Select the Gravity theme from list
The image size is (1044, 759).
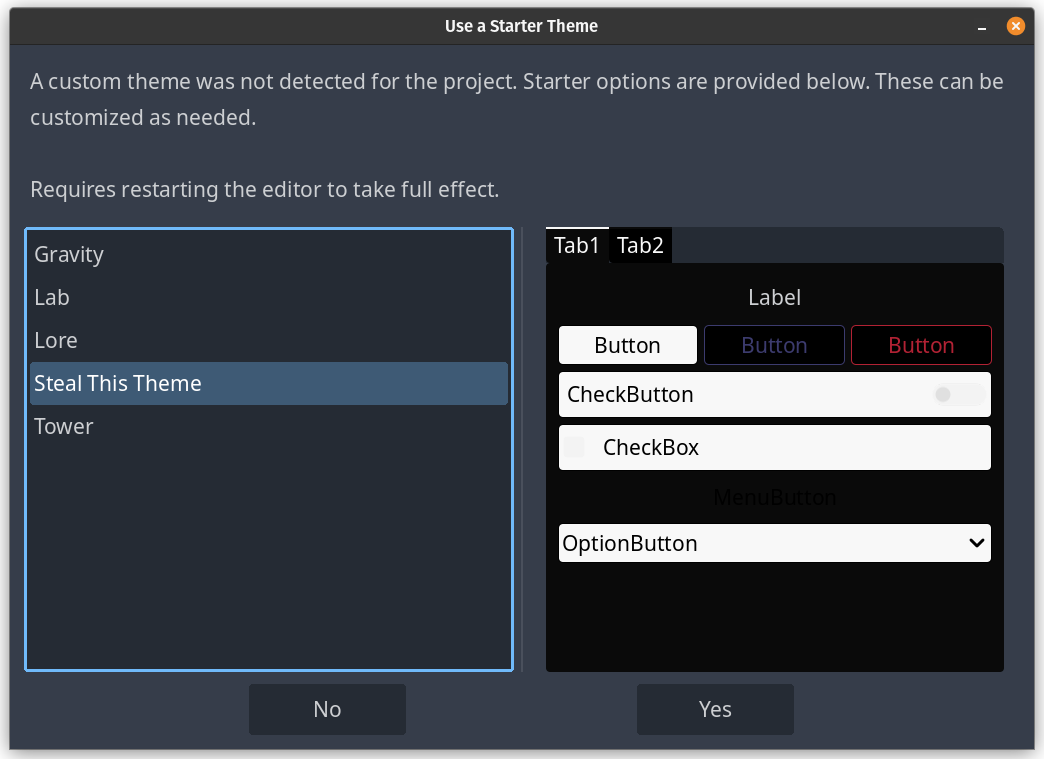tap(69, 255)
